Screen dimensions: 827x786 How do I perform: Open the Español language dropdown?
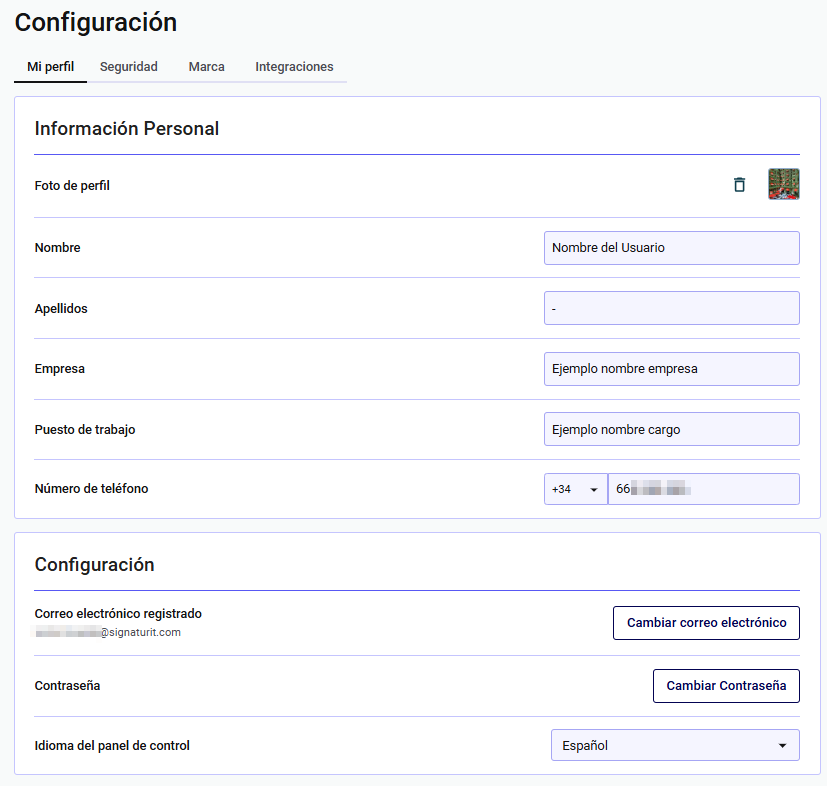coord(675,746)
